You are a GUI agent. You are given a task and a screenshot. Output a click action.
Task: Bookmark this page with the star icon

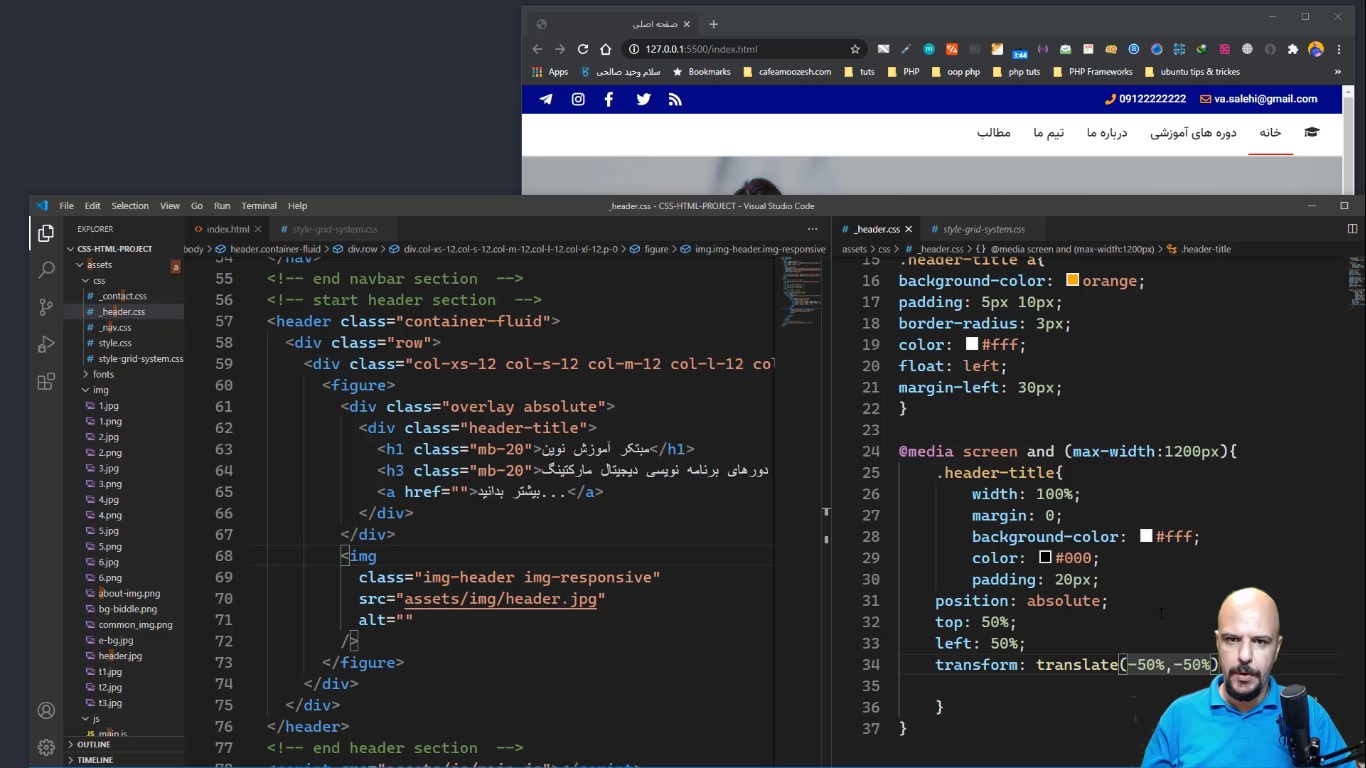(x=855, y=49)
